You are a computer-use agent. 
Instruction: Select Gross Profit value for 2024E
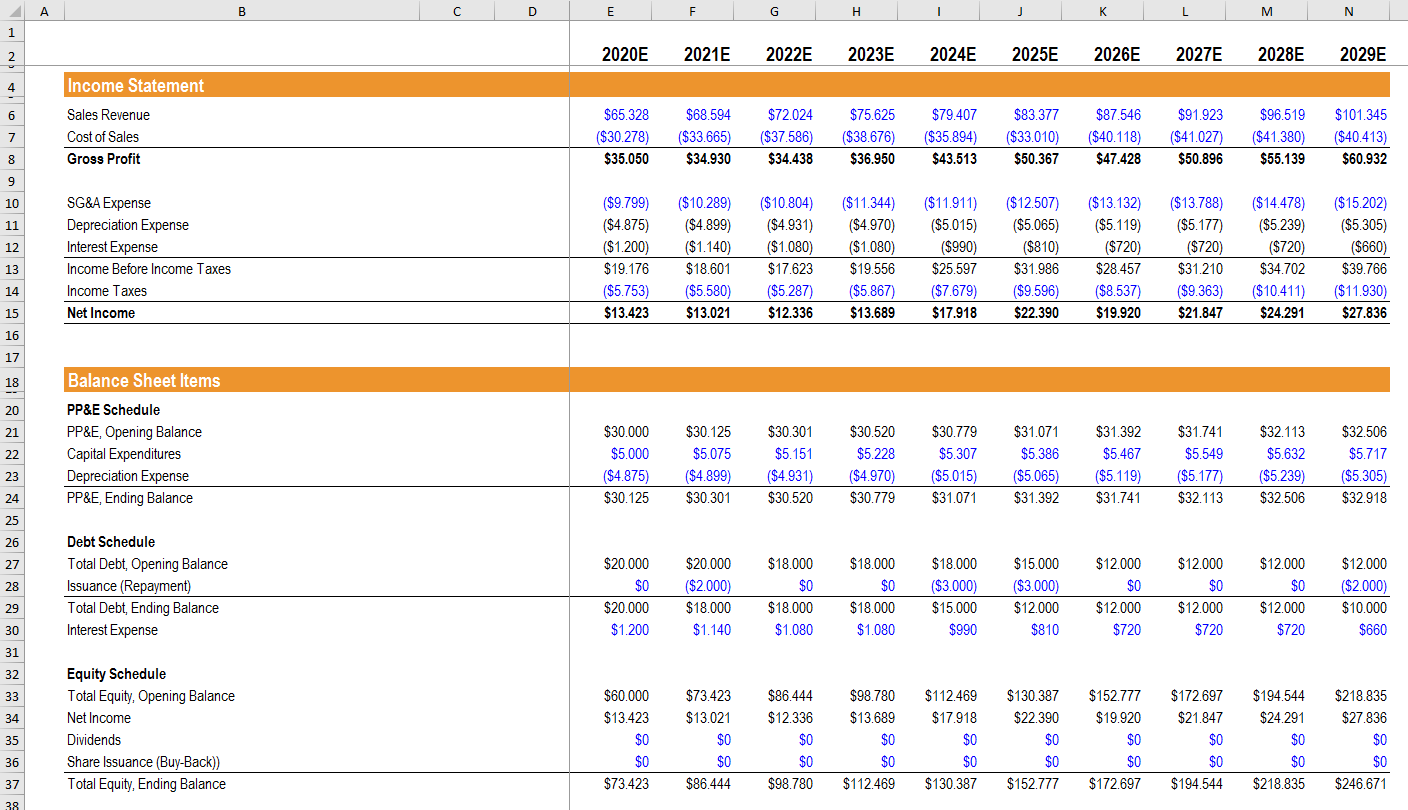click(955, 158)
